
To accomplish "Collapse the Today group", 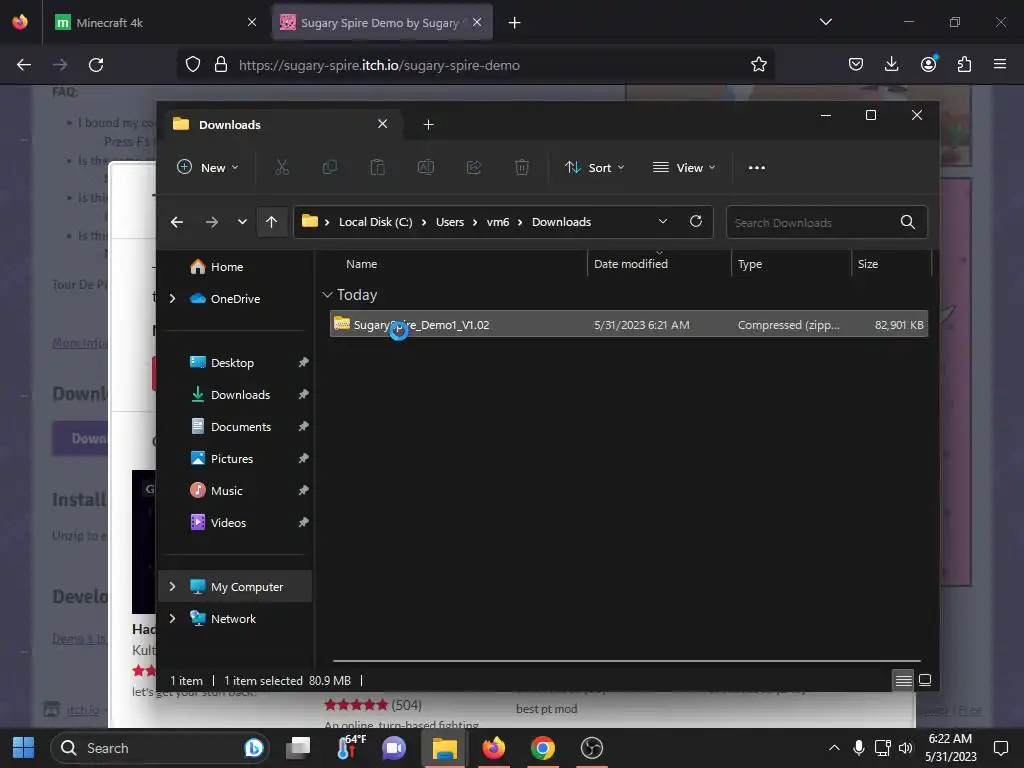I will tap(328, 295).
